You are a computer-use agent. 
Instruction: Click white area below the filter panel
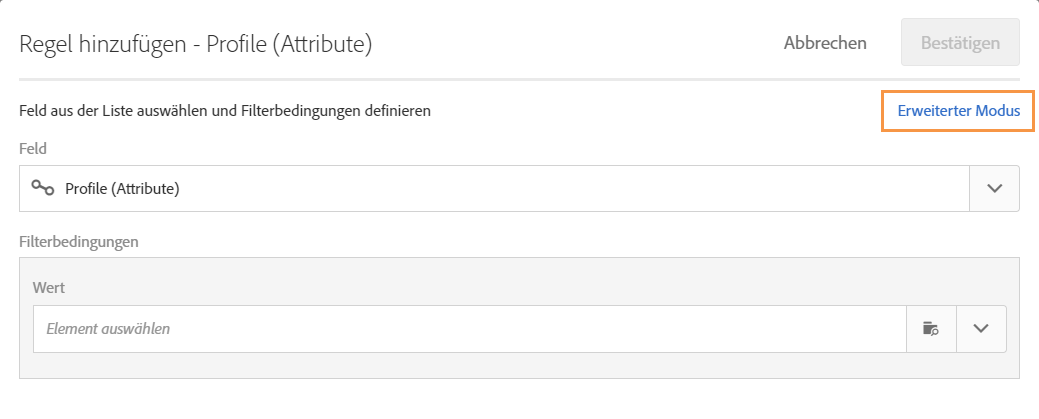[x=520, y=398]
